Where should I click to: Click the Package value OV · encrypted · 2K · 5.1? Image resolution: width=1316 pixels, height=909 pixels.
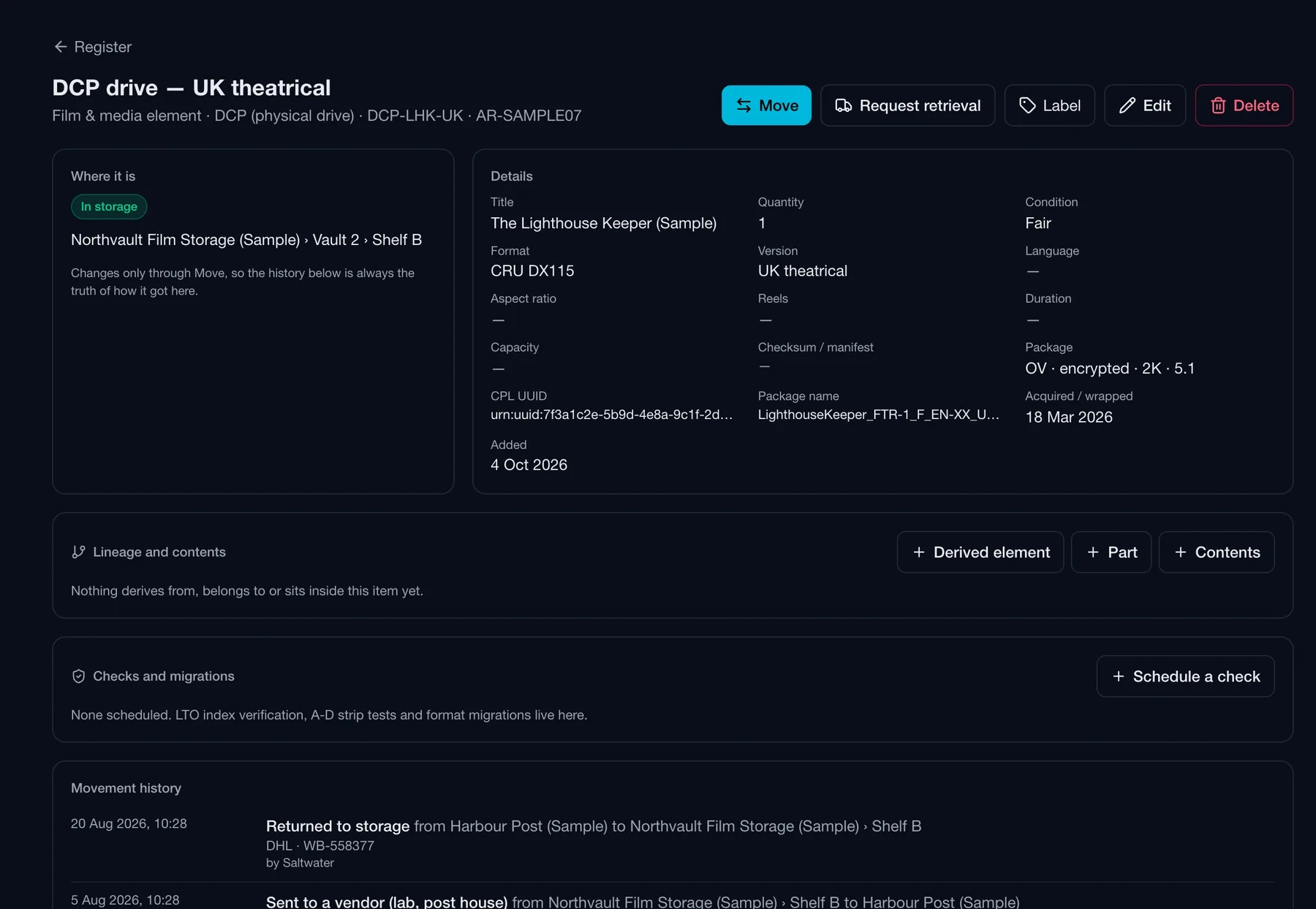(1110, 369)
